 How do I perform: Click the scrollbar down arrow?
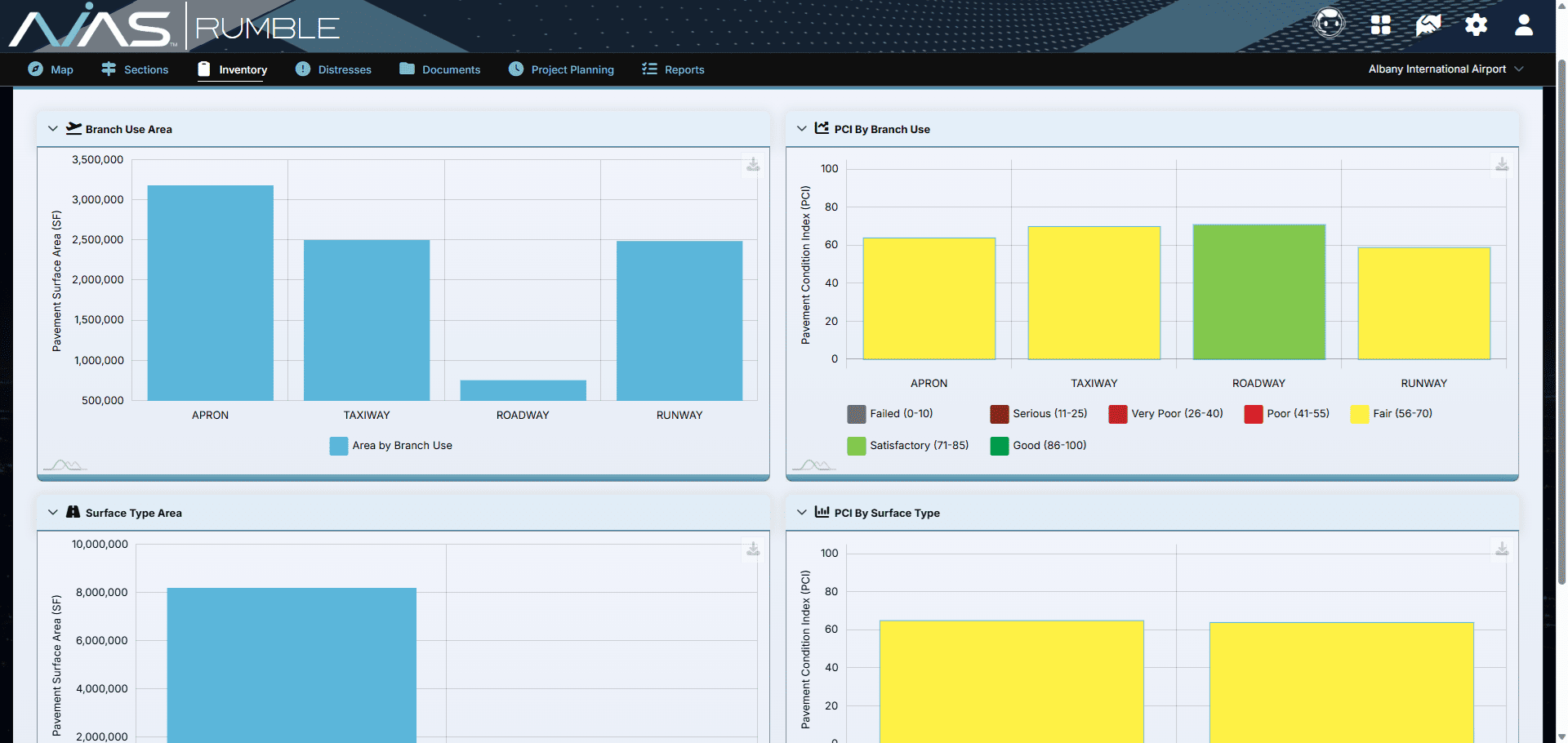pos(1561,736)
